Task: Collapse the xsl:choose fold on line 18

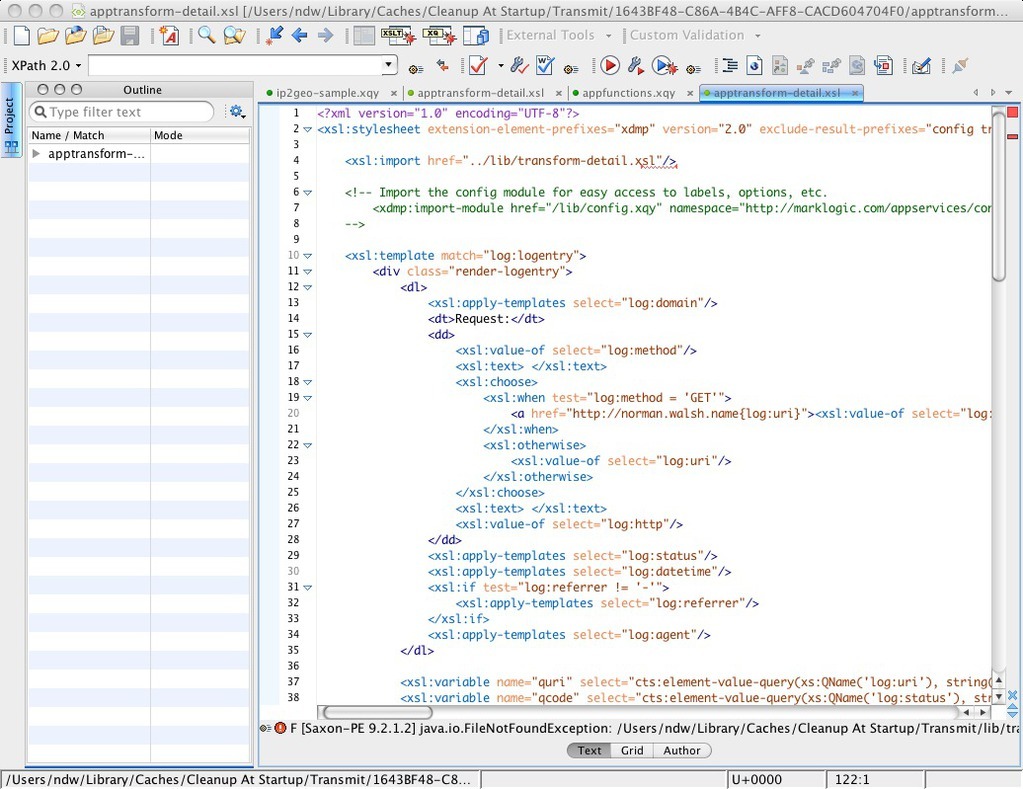Action: (x=307, y=382)
